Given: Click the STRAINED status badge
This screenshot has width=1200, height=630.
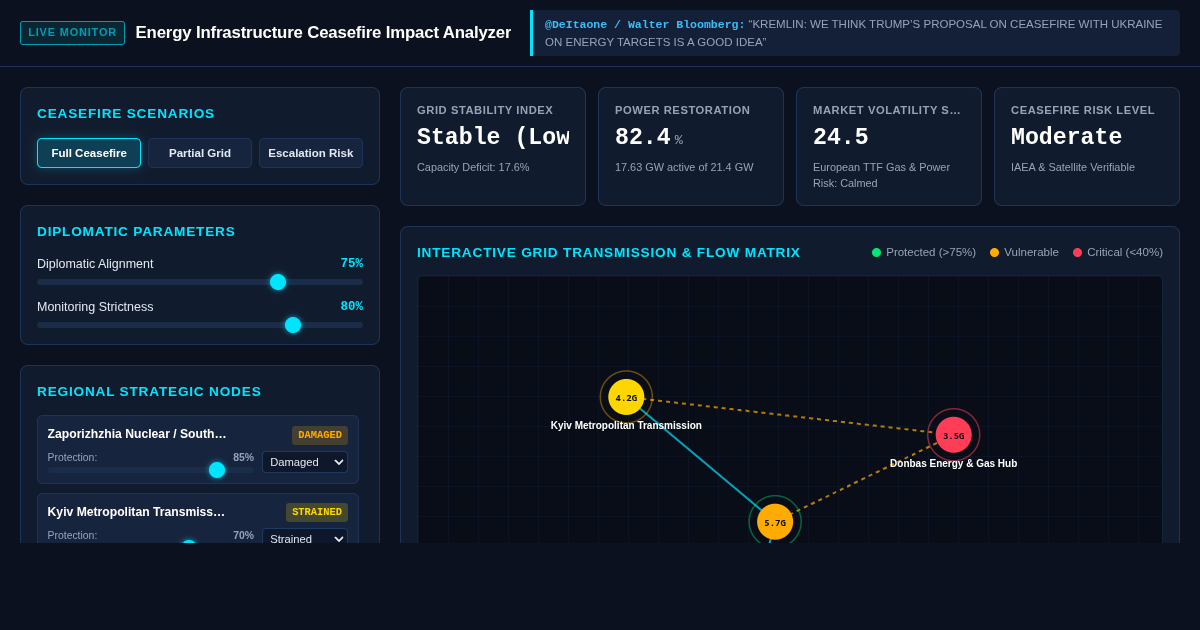Looking at the screenshot, I should tap(317, 512).
